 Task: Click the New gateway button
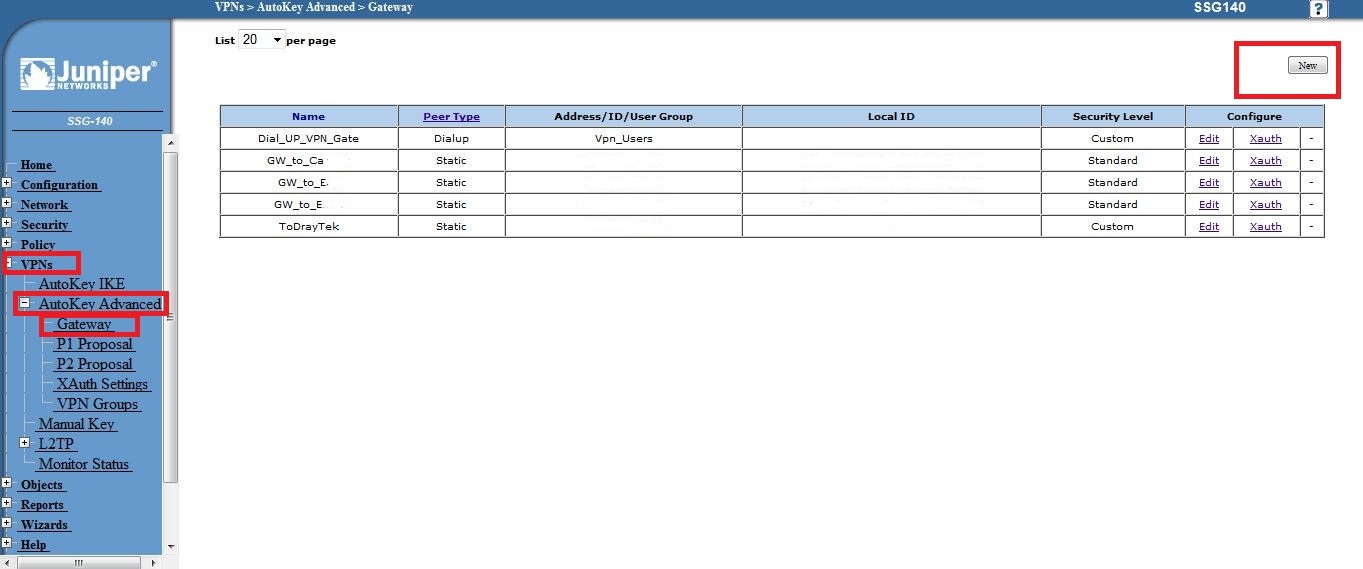(1307, 66)
